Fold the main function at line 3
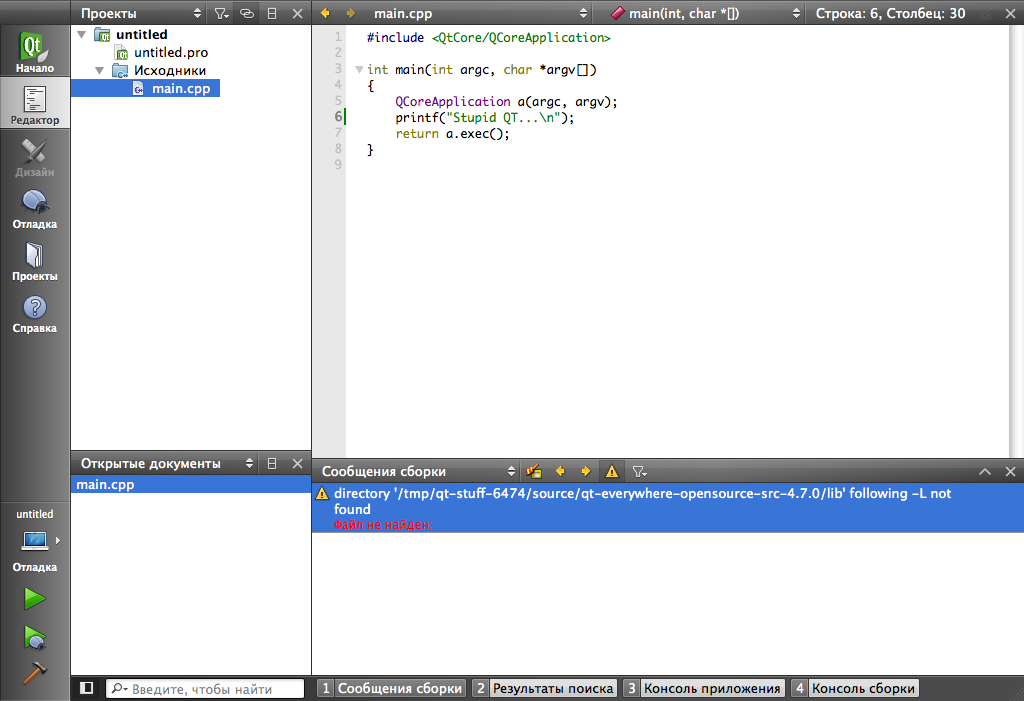This screenshot has height=701, width=1024. (359, 69)
